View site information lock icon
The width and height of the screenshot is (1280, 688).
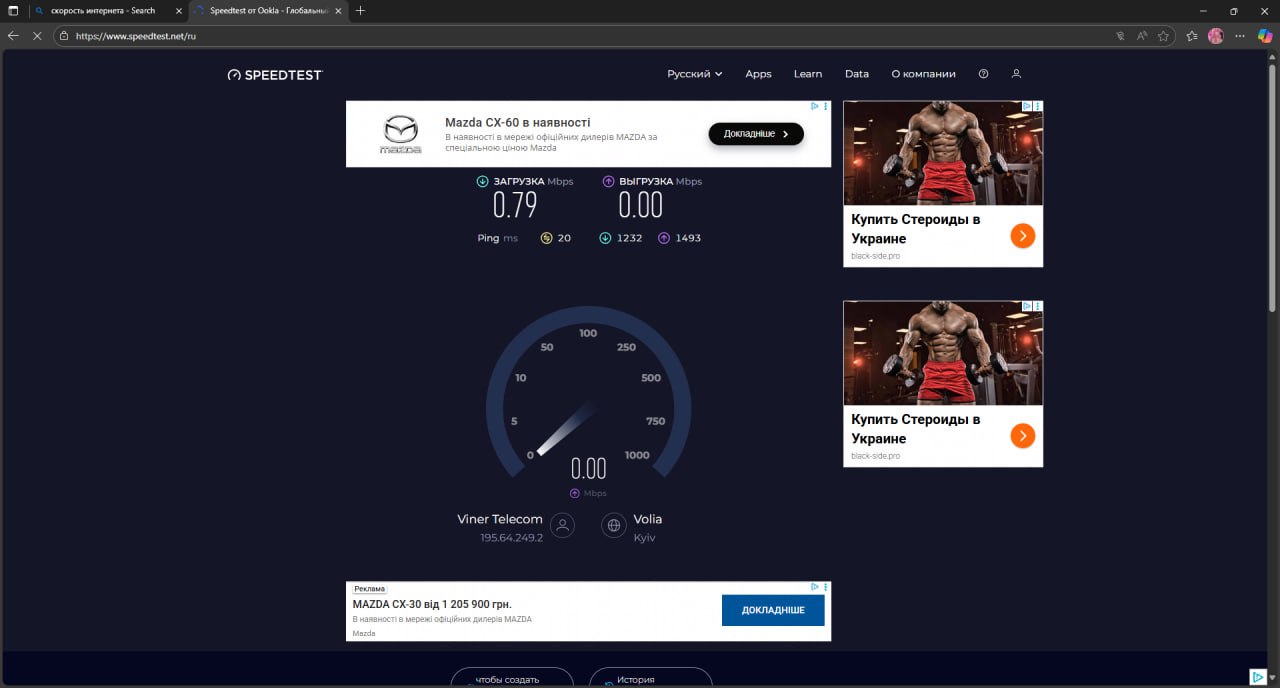(64, 36)
